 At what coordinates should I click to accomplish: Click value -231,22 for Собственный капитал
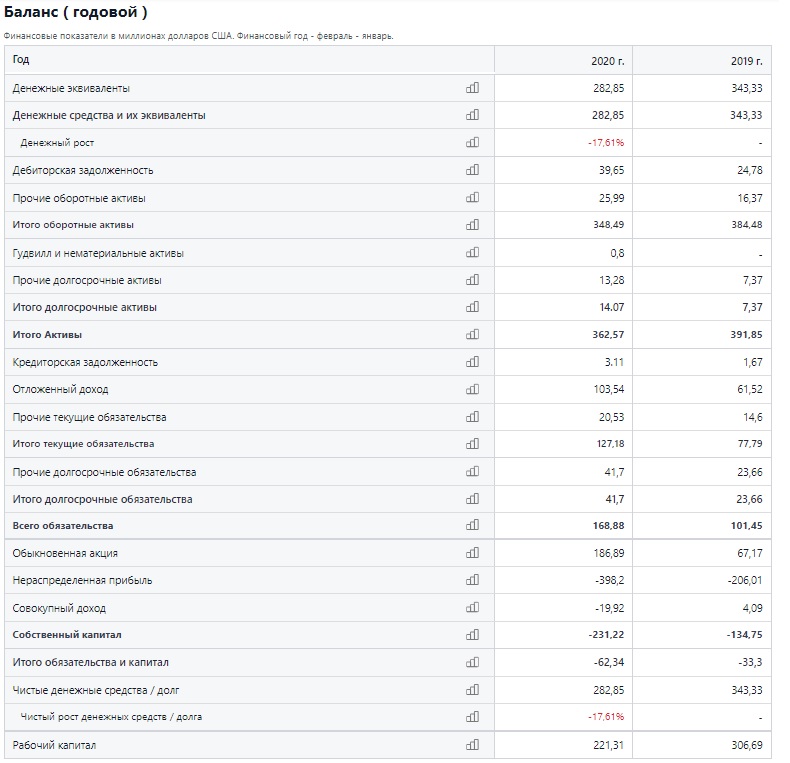coord(606,634)
